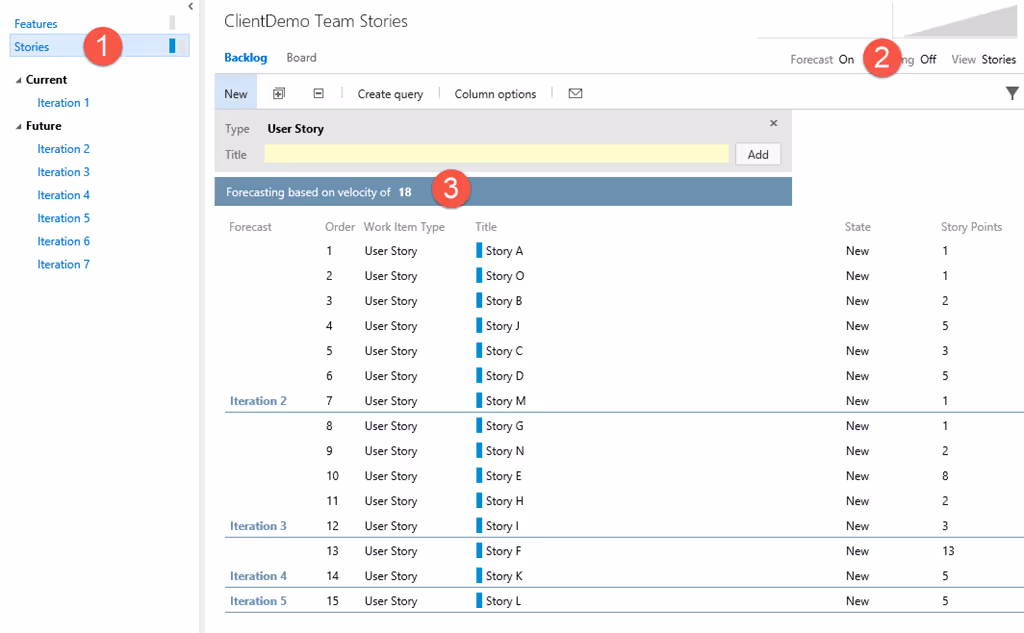Collapse the left sidebar pane chevron
Viewport: 1024px width, 633px height.
(191, 7)
